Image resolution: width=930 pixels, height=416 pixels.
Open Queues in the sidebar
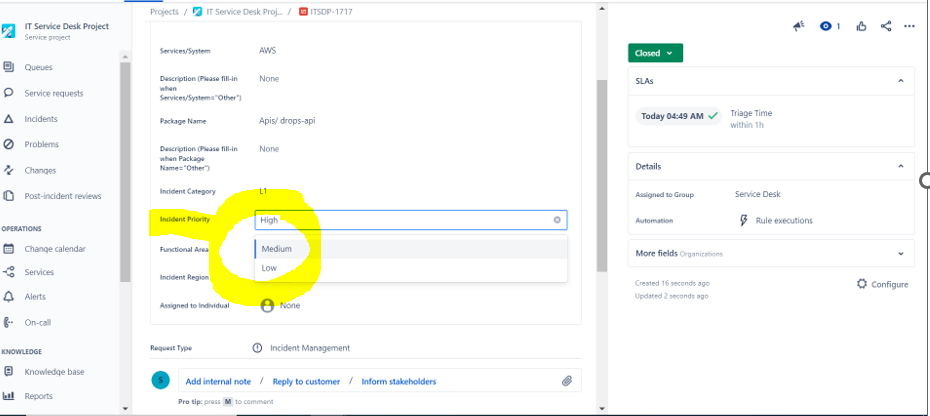pyautogui.click(x=39, y=67)
